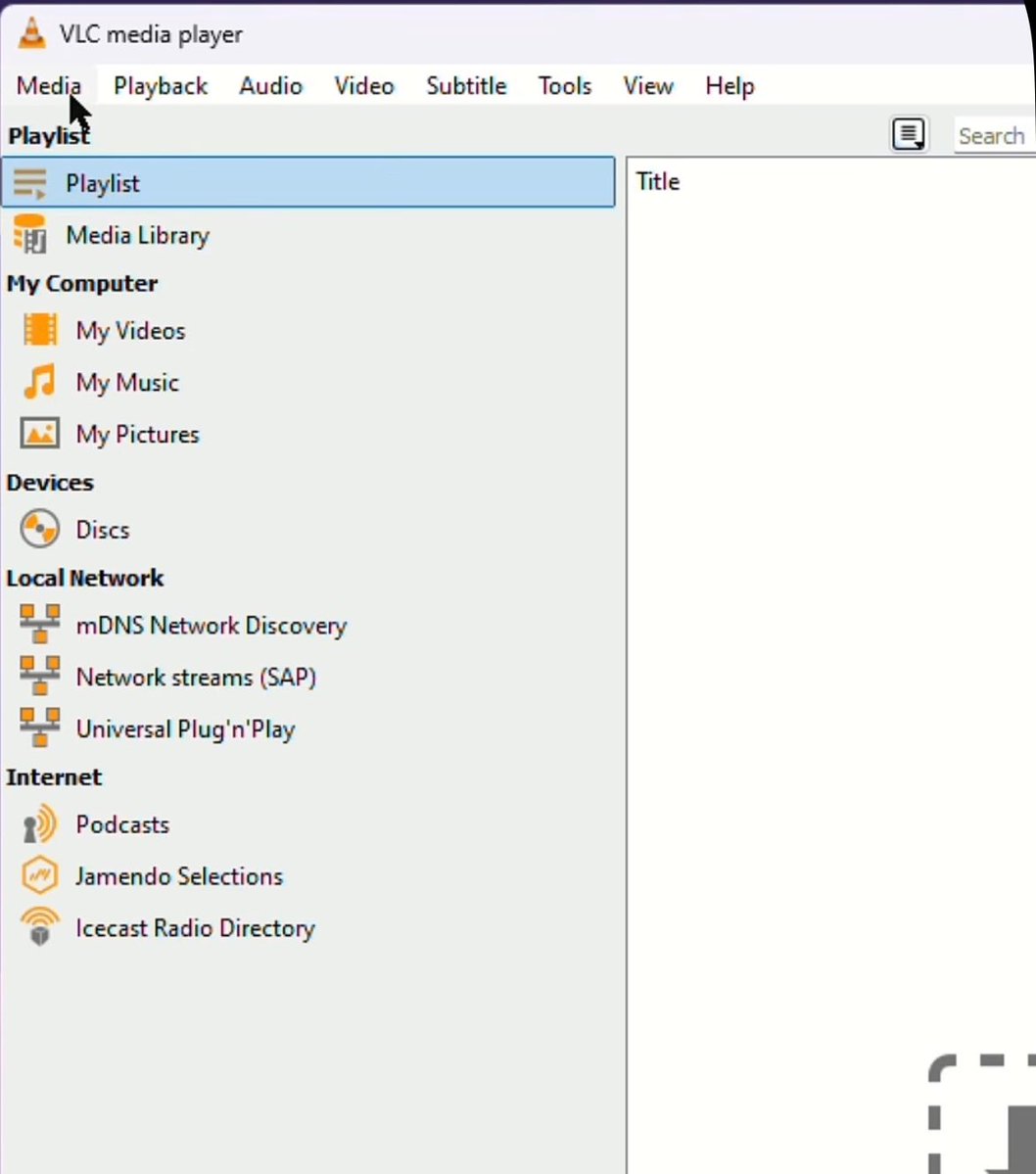1036x1174 pixels.
Task: Click the Discs disc icon
Action: (40, 529)
